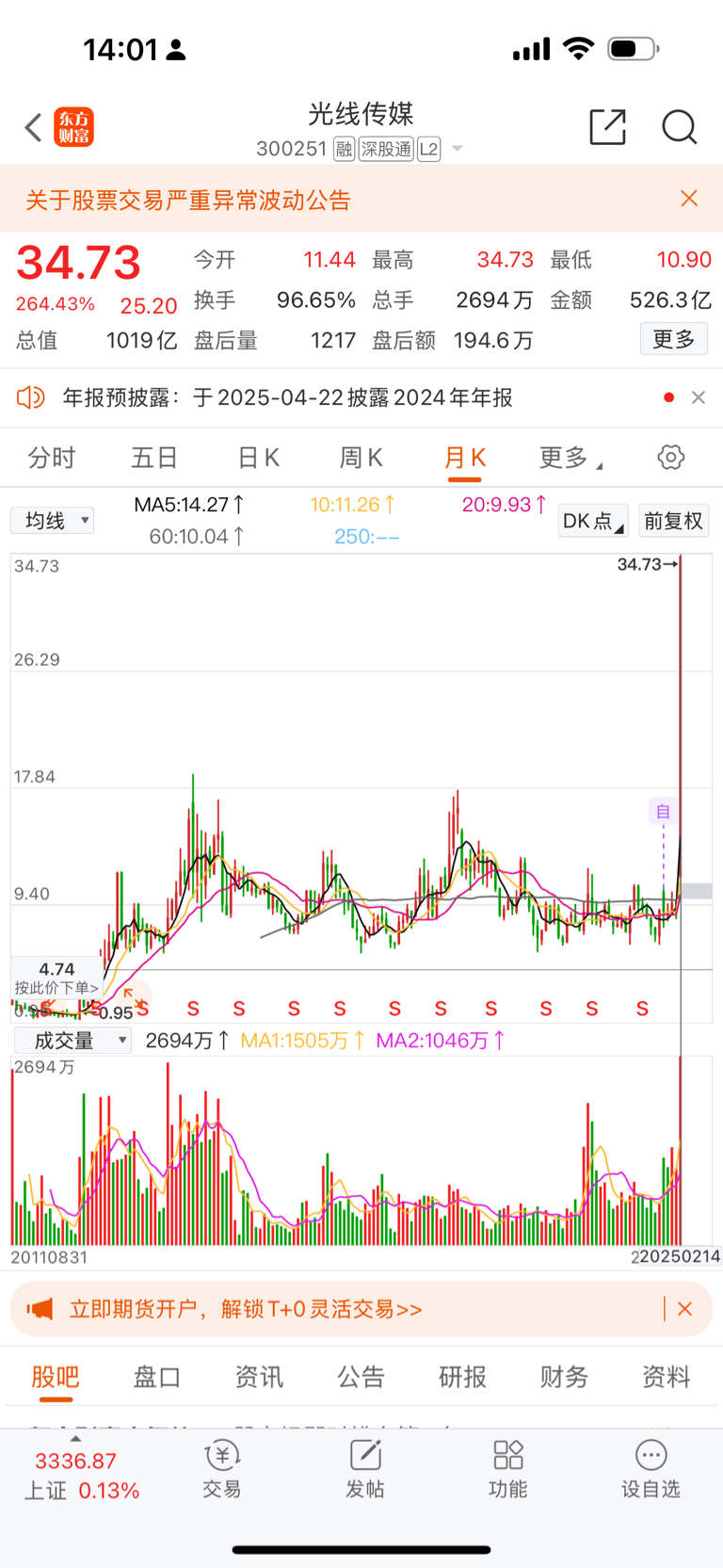Select the 财务 tab
Screen dimensions: 723x1568
(x=564, y=1377)
